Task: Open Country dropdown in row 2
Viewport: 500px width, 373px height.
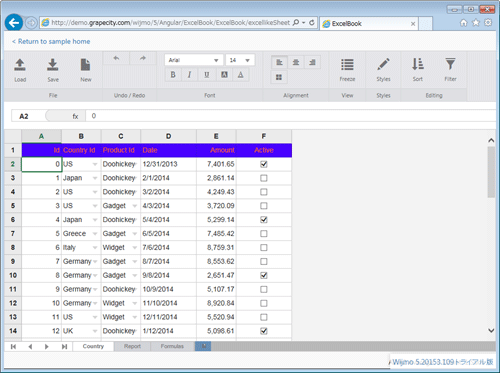Action: (95, 164)
